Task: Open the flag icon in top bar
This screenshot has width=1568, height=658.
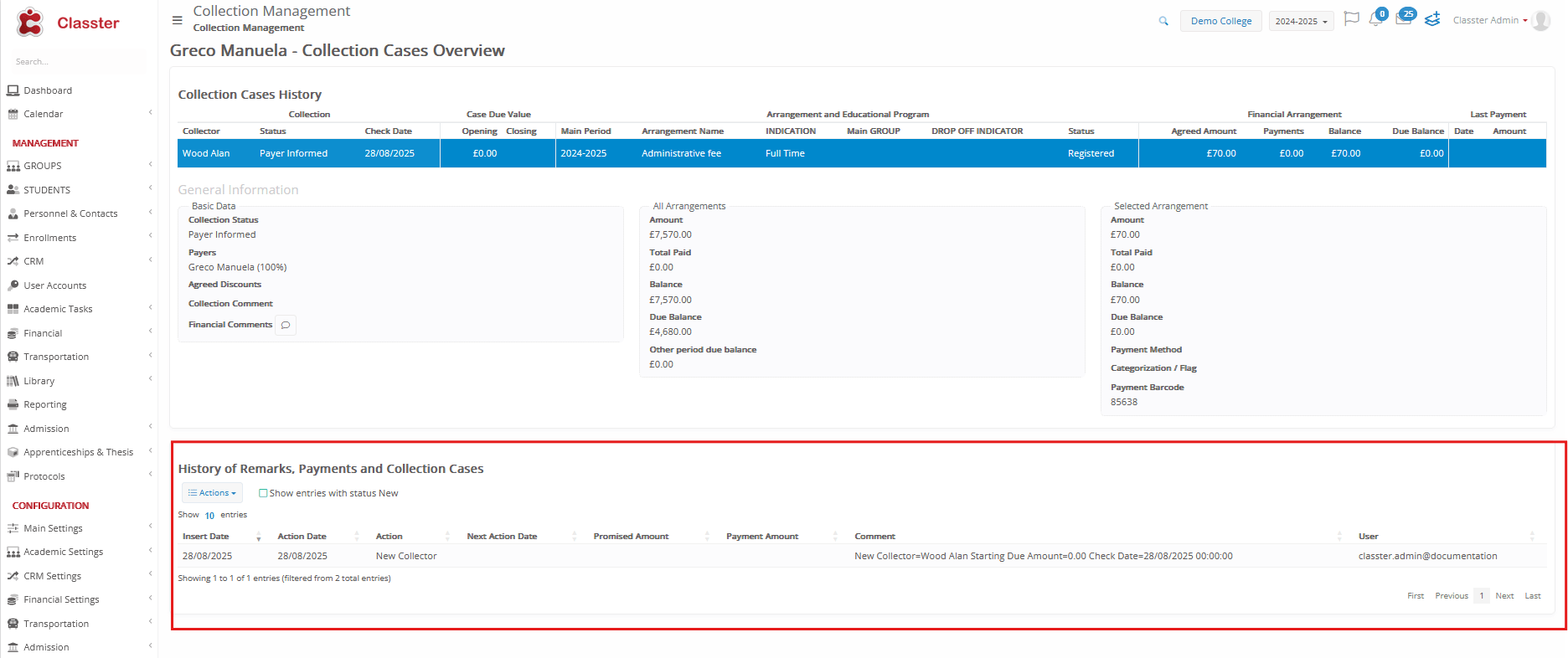Action: coord(1351,19)
